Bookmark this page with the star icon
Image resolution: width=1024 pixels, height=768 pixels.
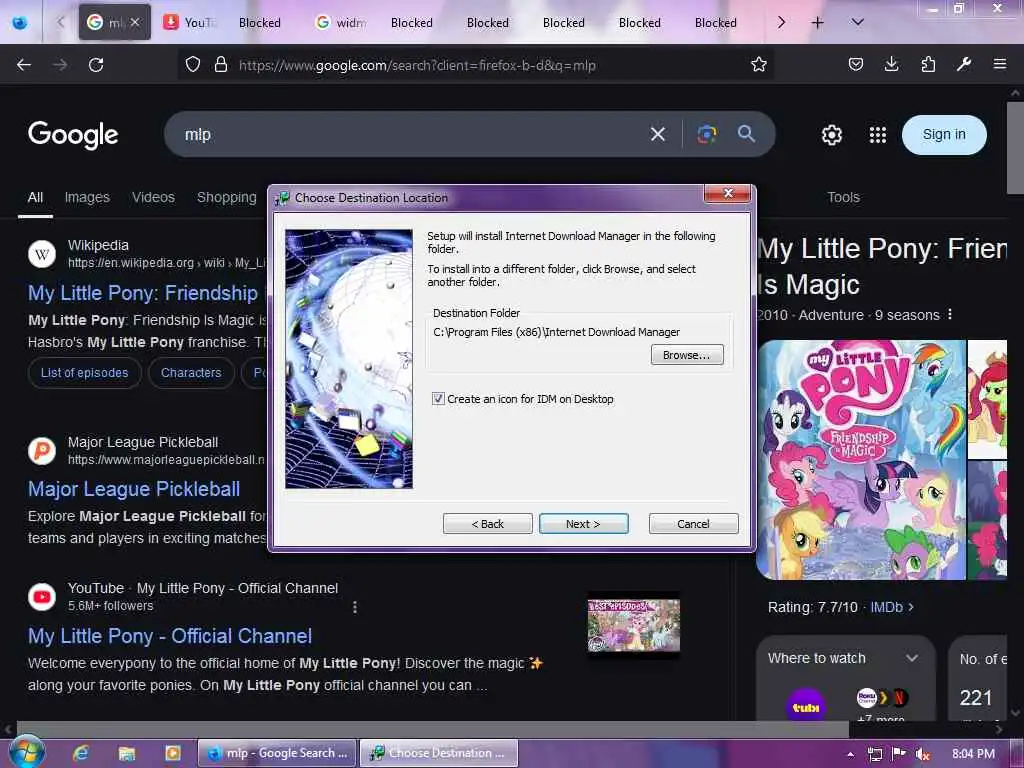pos(758,65)
